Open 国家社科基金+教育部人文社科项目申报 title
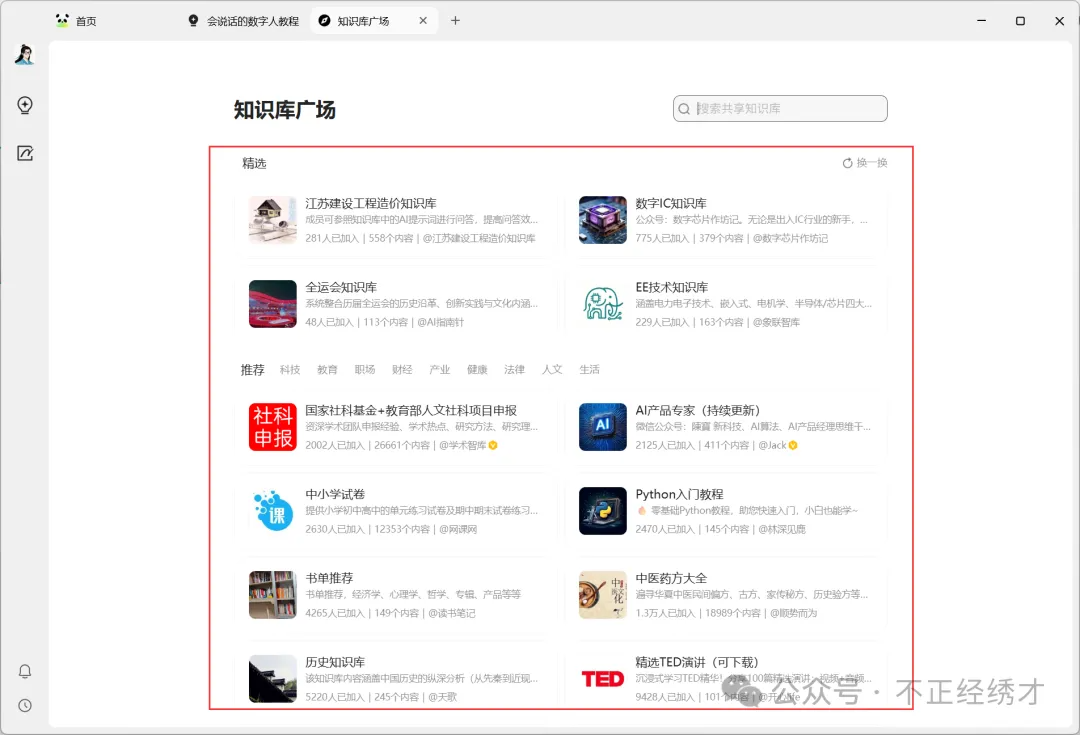Viewport: 1080px width, 735px height. pyautogui.click(x=411, y=411)
